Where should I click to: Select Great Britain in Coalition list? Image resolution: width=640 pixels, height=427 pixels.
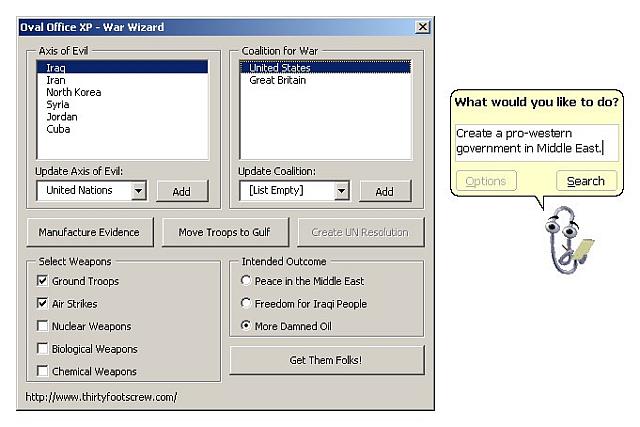click(x=325, y=80)
